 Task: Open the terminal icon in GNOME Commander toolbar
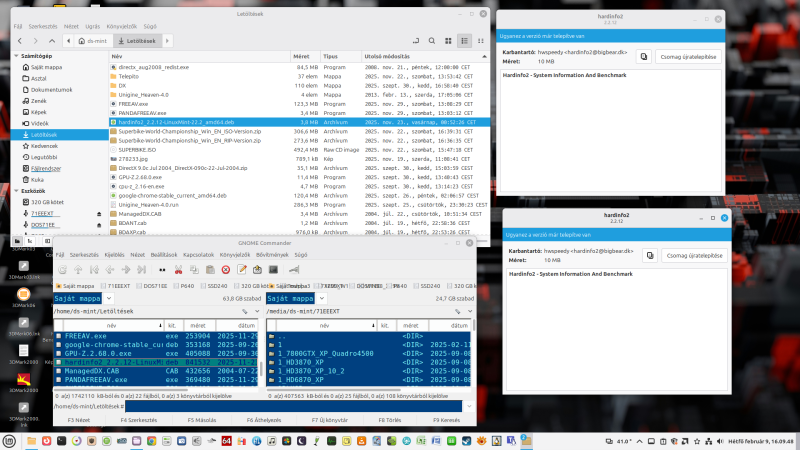(273, 269)
